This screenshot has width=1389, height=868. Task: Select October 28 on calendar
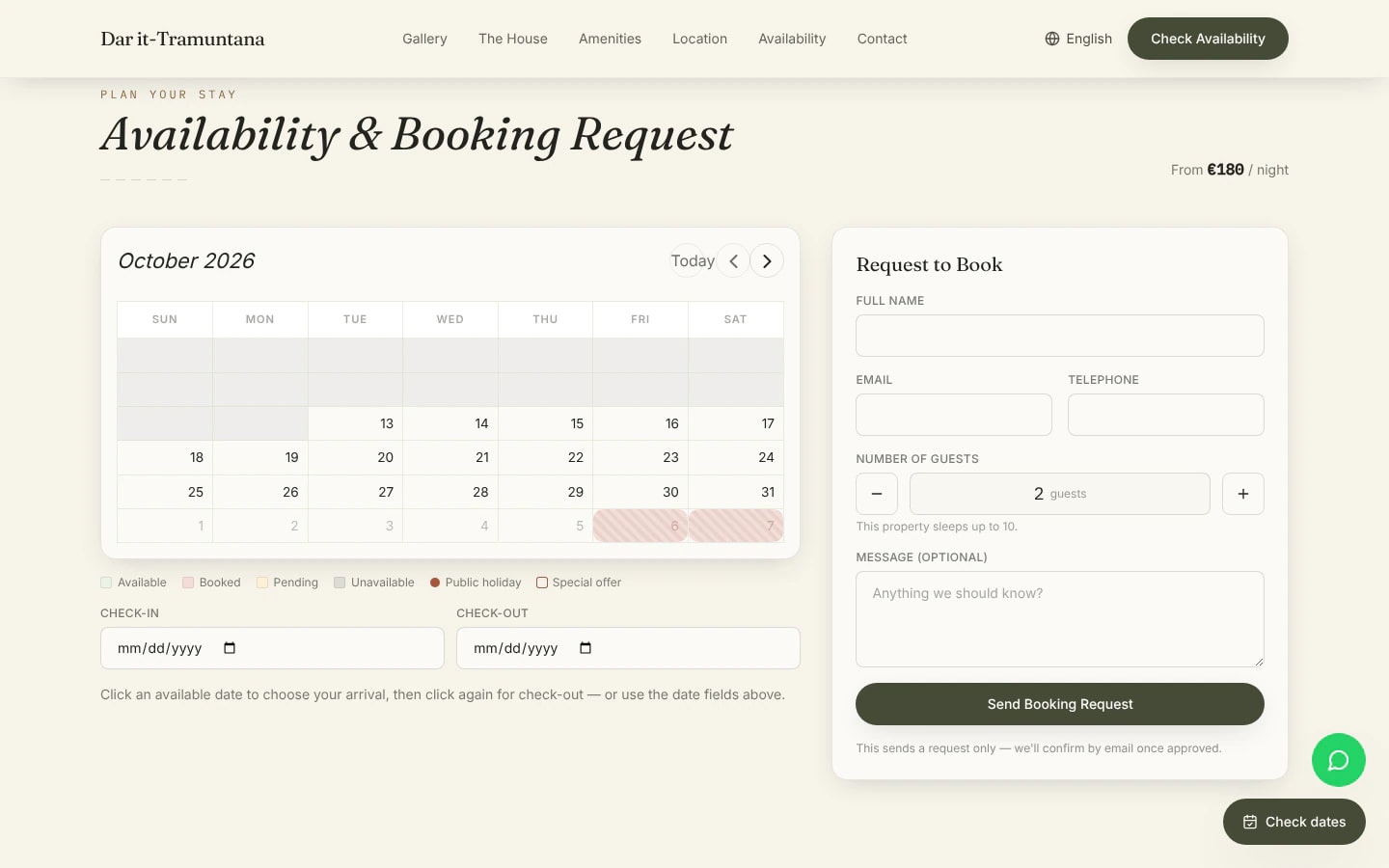pos(450,492)
